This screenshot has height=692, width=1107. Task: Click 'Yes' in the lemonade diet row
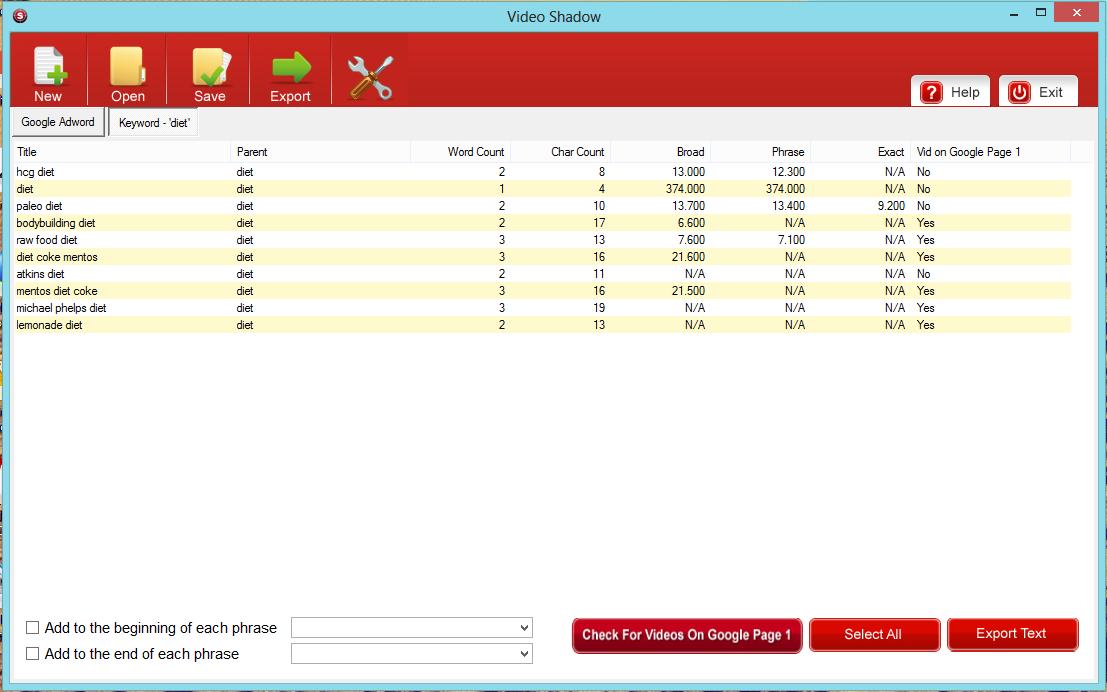[926, 325]
